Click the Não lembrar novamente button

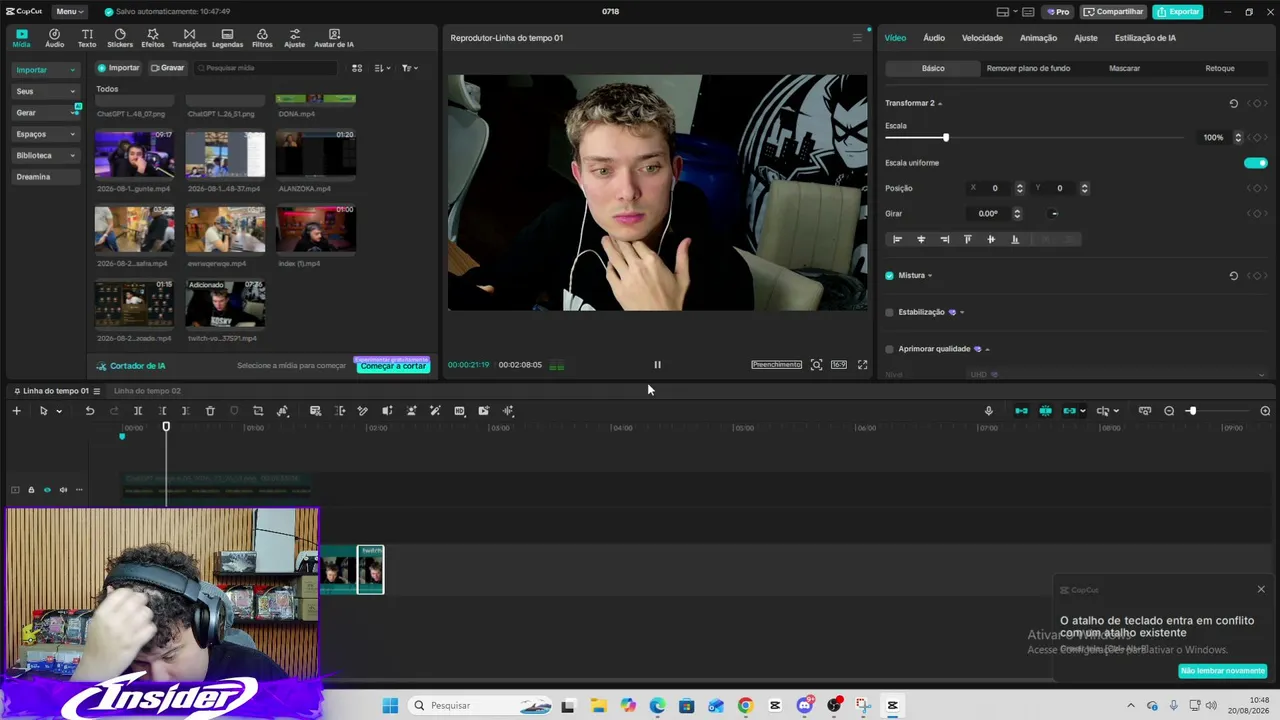[x=1223, y=671]
